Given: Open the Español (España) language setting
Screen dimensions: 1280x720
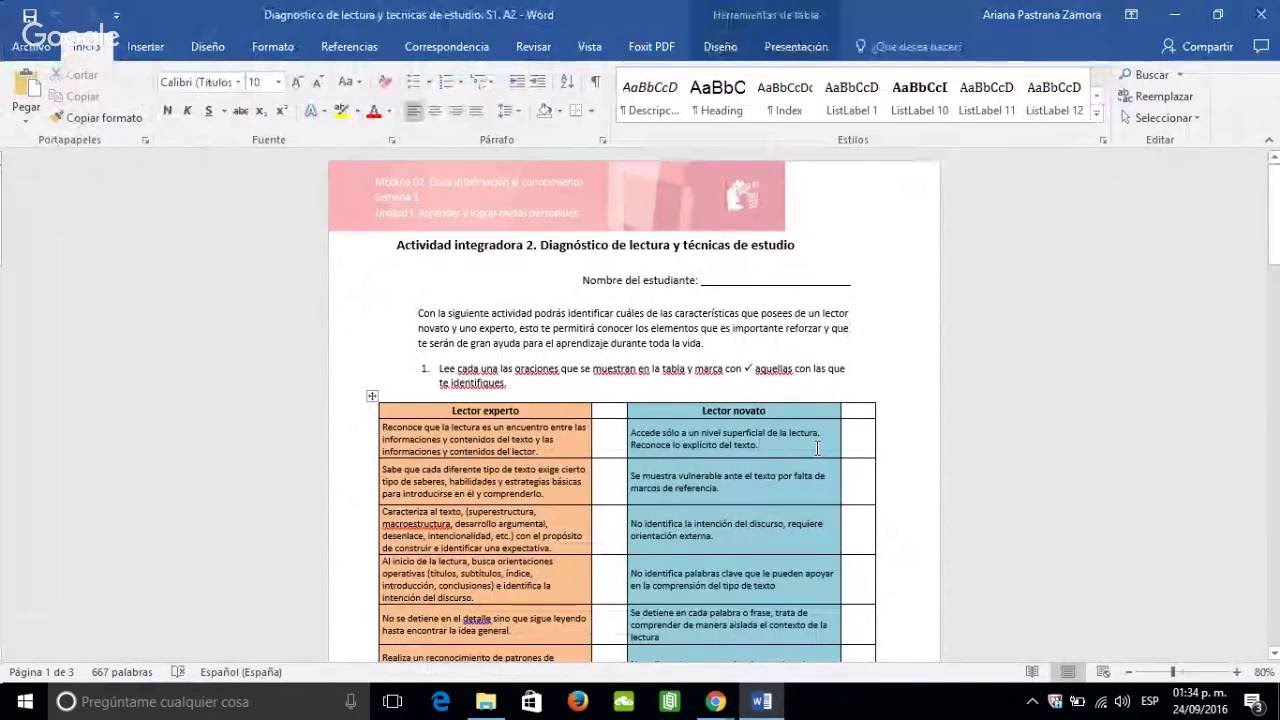Looking at the screenshot, I should pos(241,672).
